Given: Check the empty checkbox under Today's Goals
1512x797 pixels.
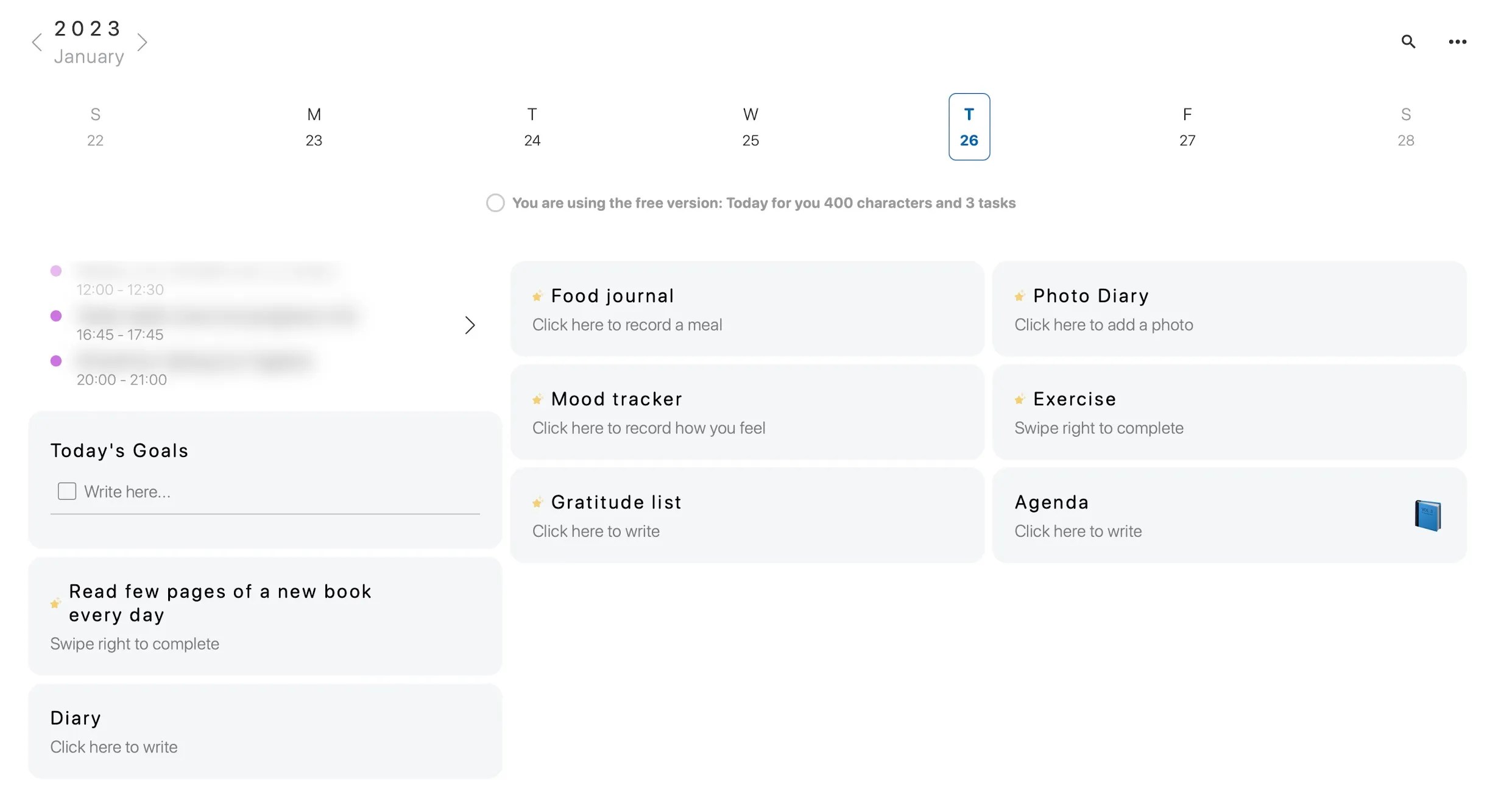Looking at the screenshot, I should [66, 491].
